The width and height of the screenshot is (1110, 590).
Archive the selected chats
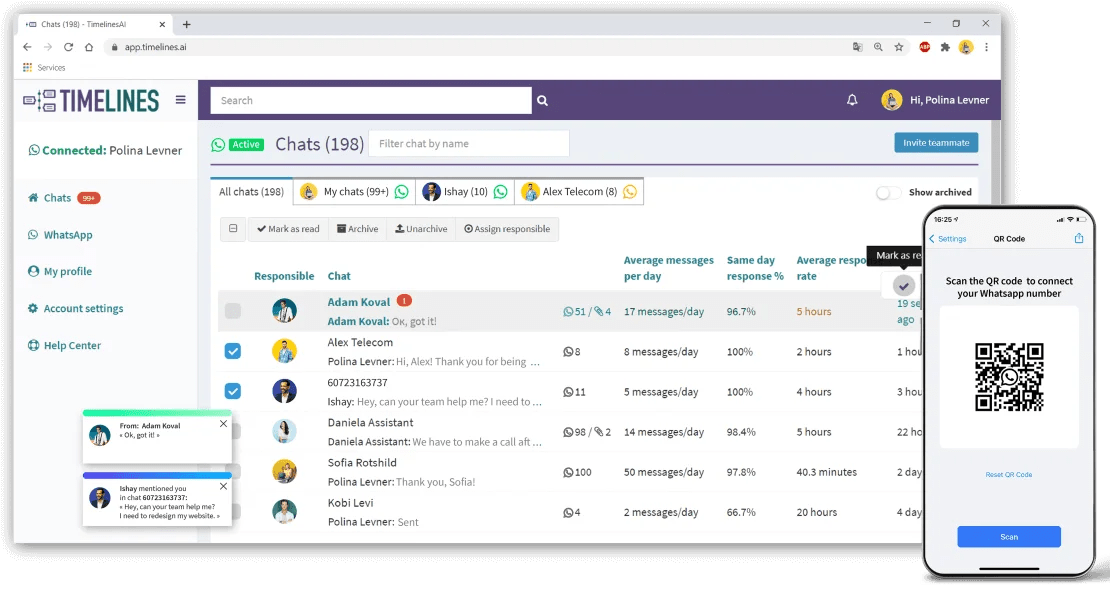(358, 228)
